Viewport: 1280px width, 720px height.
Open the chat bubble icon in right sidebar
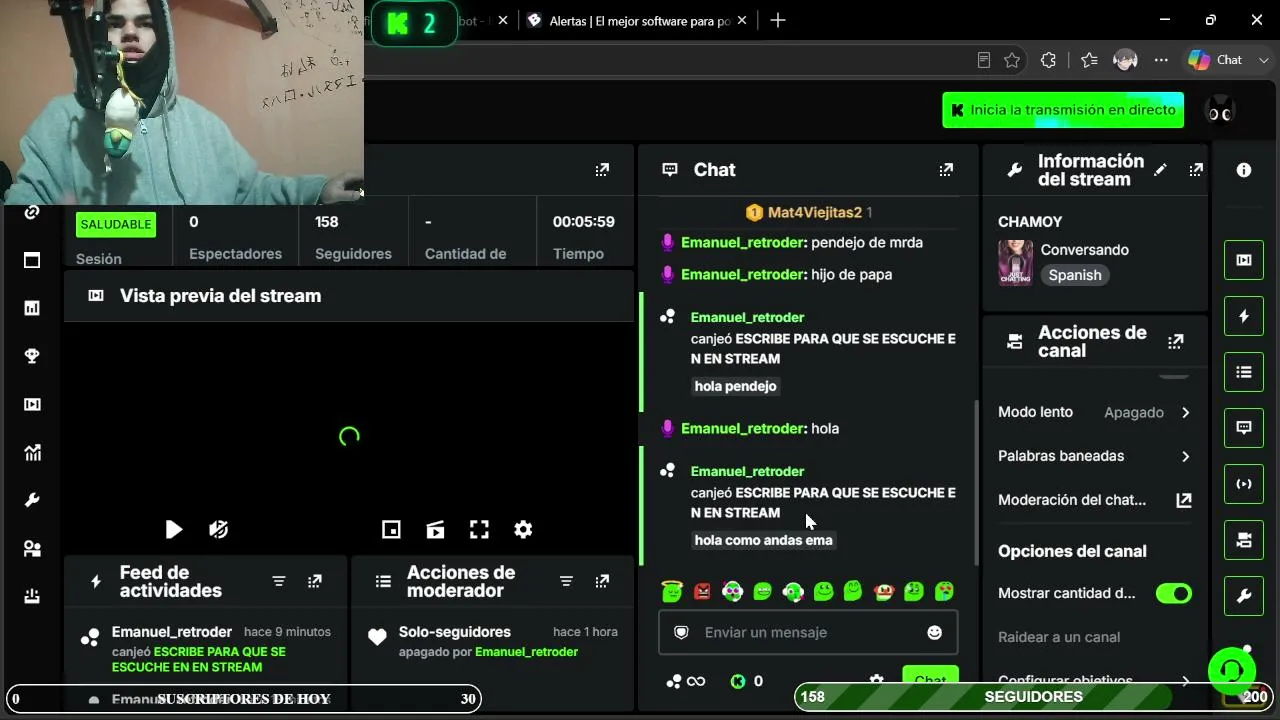pyautogui.click(x=1244, y=428)
